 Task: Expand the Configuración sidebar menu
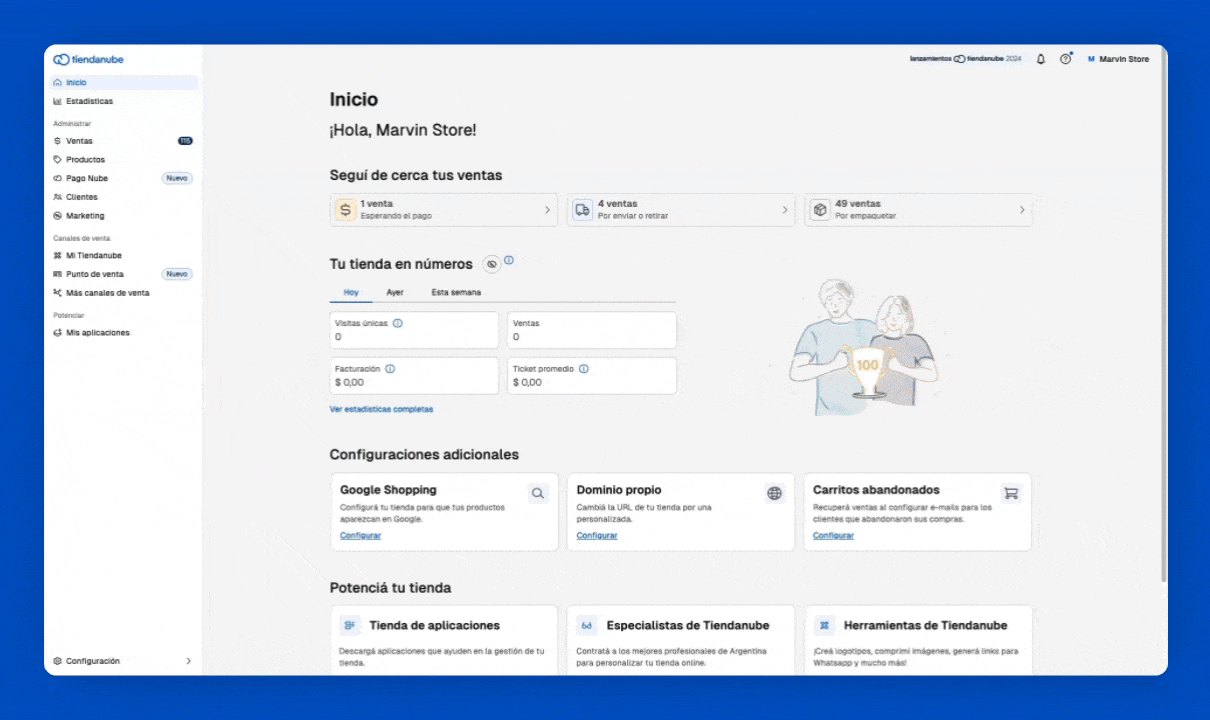122,661
